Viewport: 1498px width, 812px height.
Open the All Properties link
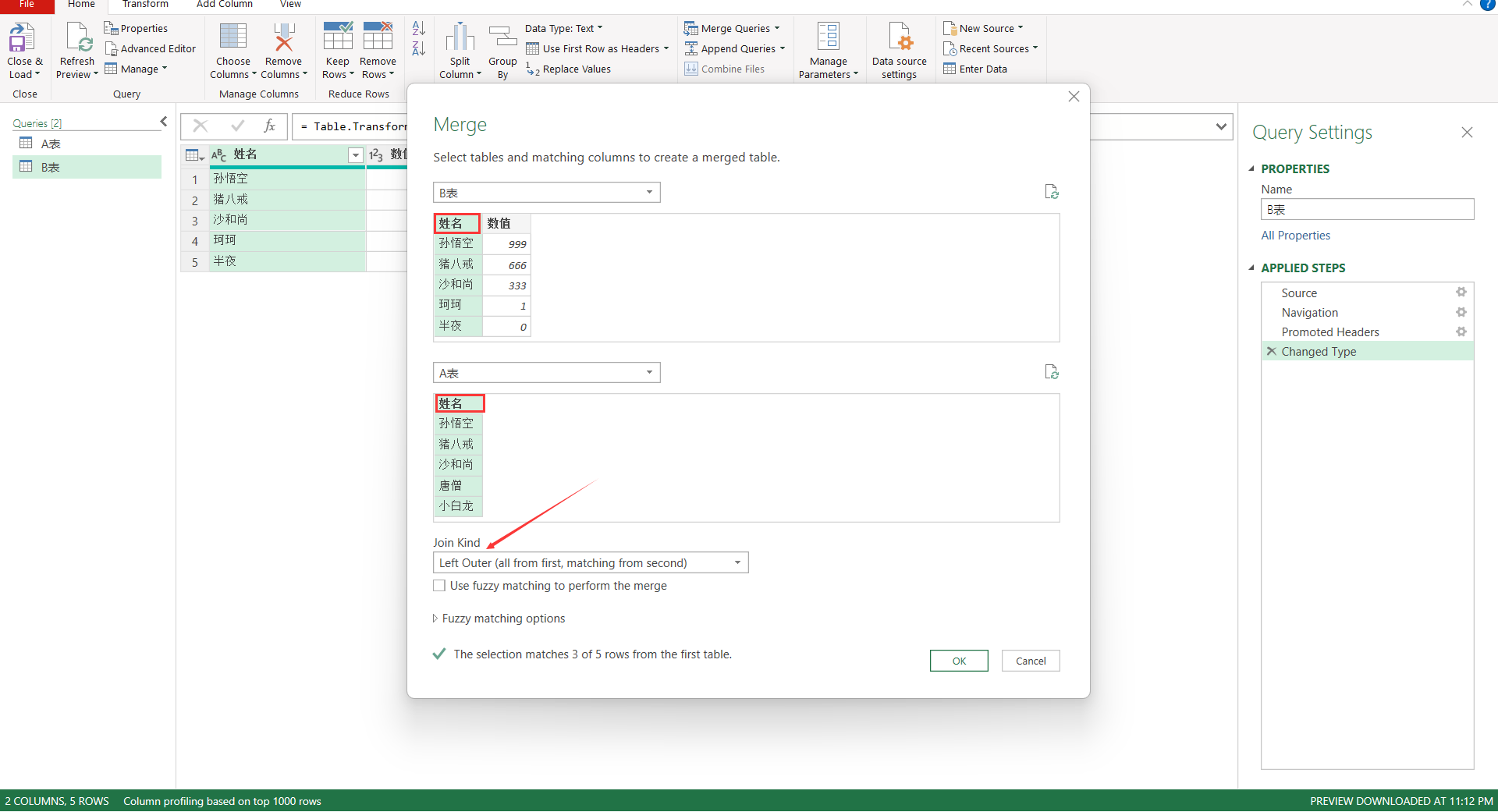(x=1295, y=236)
